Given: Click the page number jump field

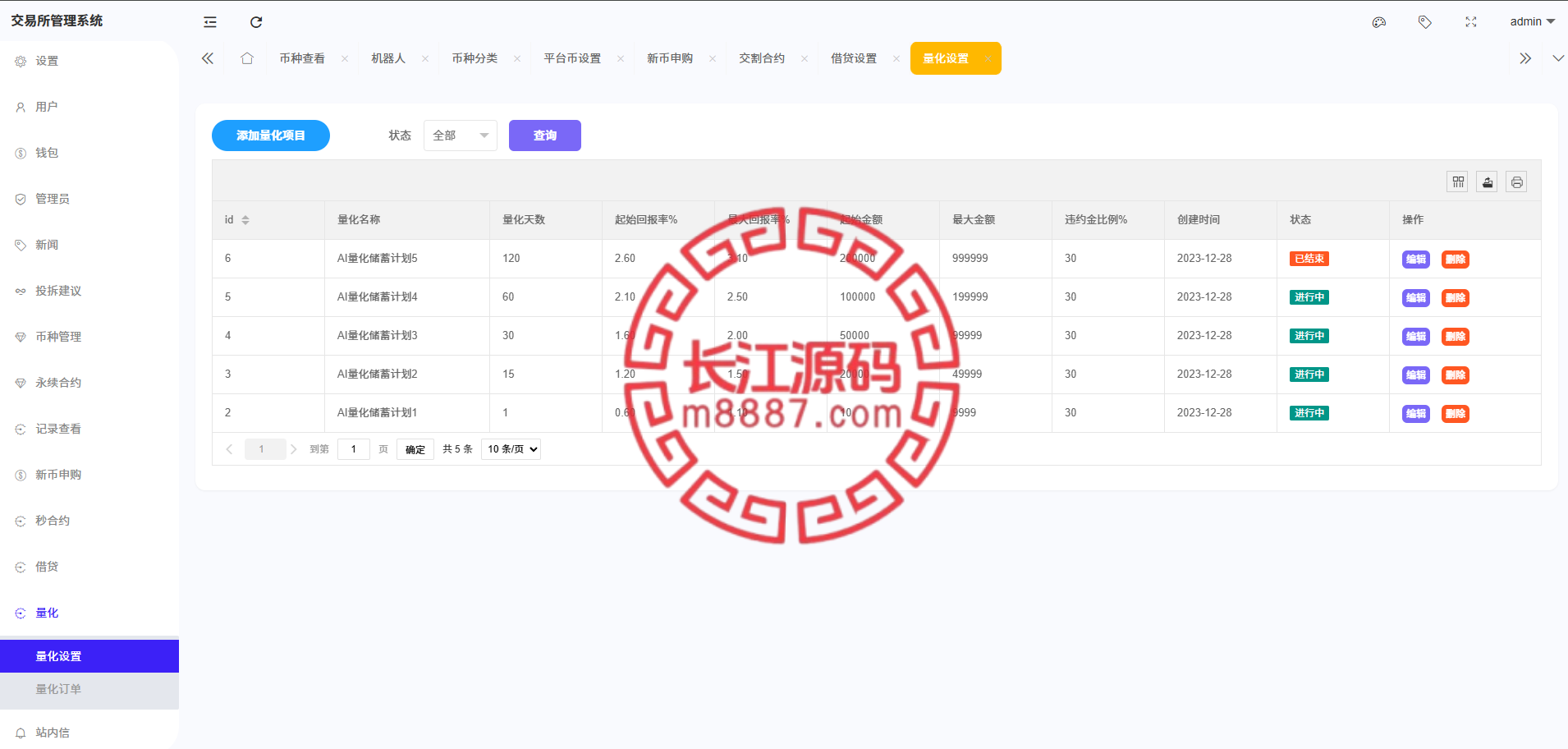Looking at the screenshot, I should tap(354, 449).
